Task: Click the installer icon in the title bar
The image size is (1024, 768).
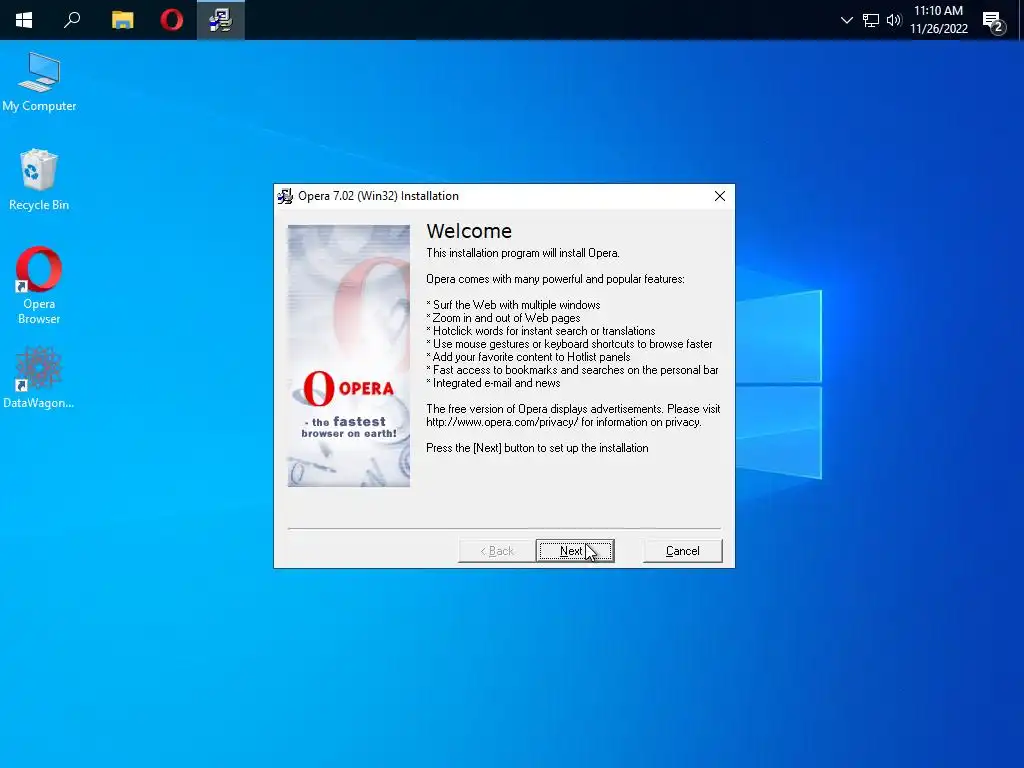Action: coord(285,196)
